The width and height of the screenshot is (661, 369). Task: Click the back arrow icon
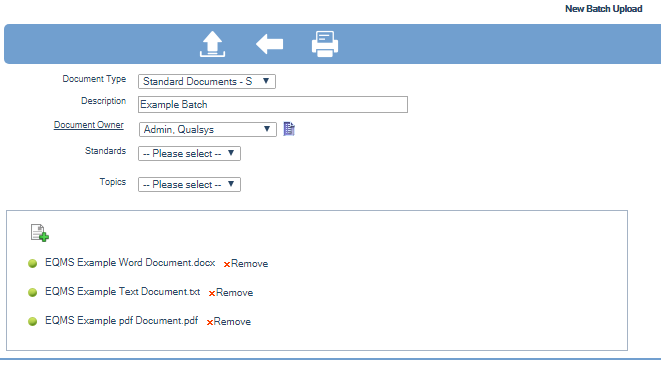[x=269, y=44]
